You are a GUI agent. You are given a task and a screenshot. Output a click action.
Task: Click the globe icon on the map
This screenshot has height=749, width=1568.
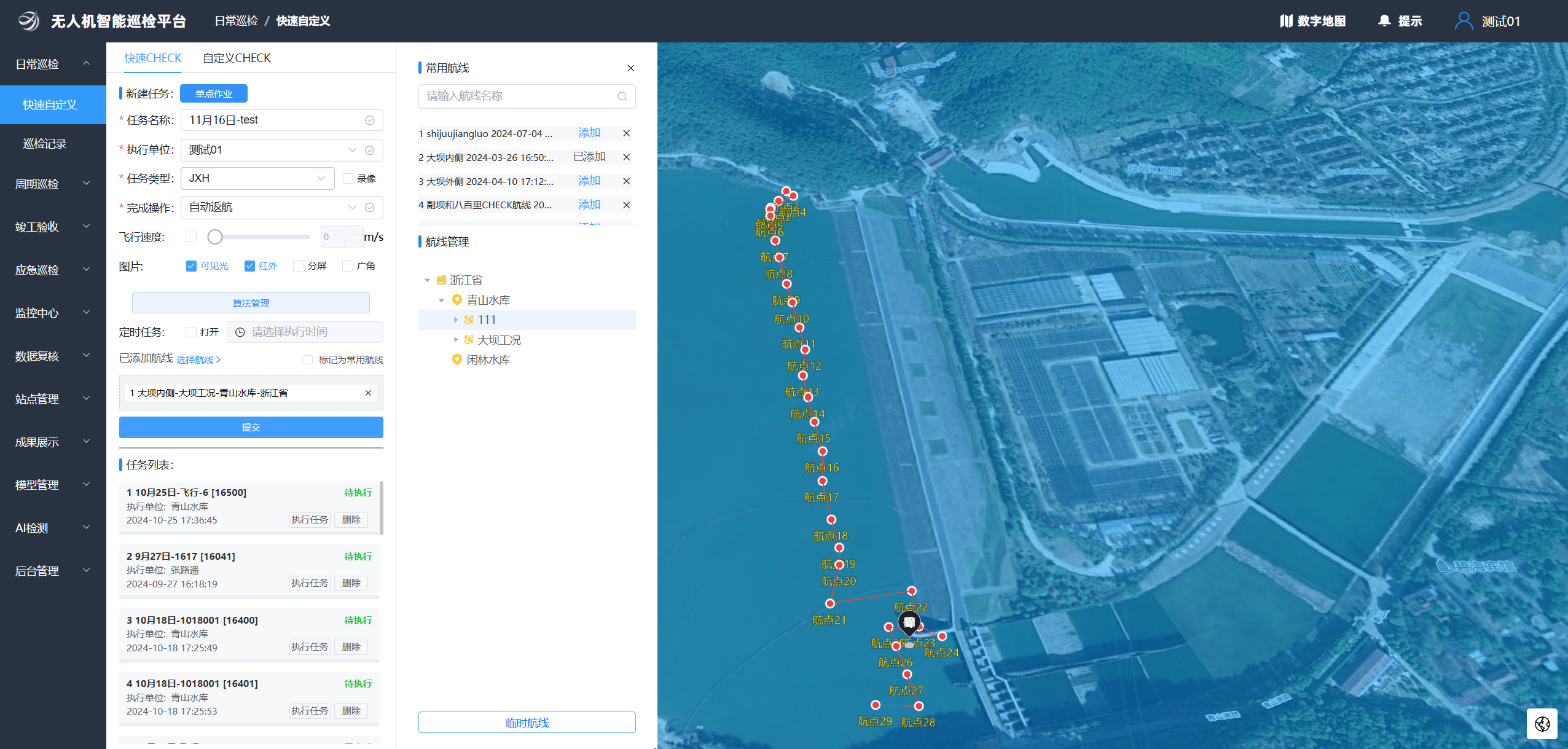click(x=1542, y=723)
